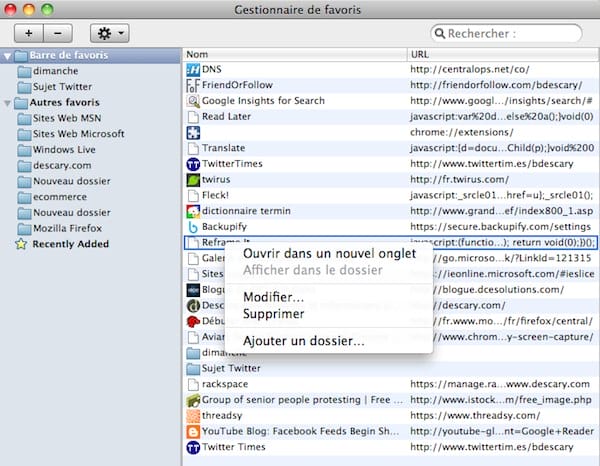Click the minus button to remove a bookmark
The width and height of the screenshot is (600, 466).
tap(56, 33)
